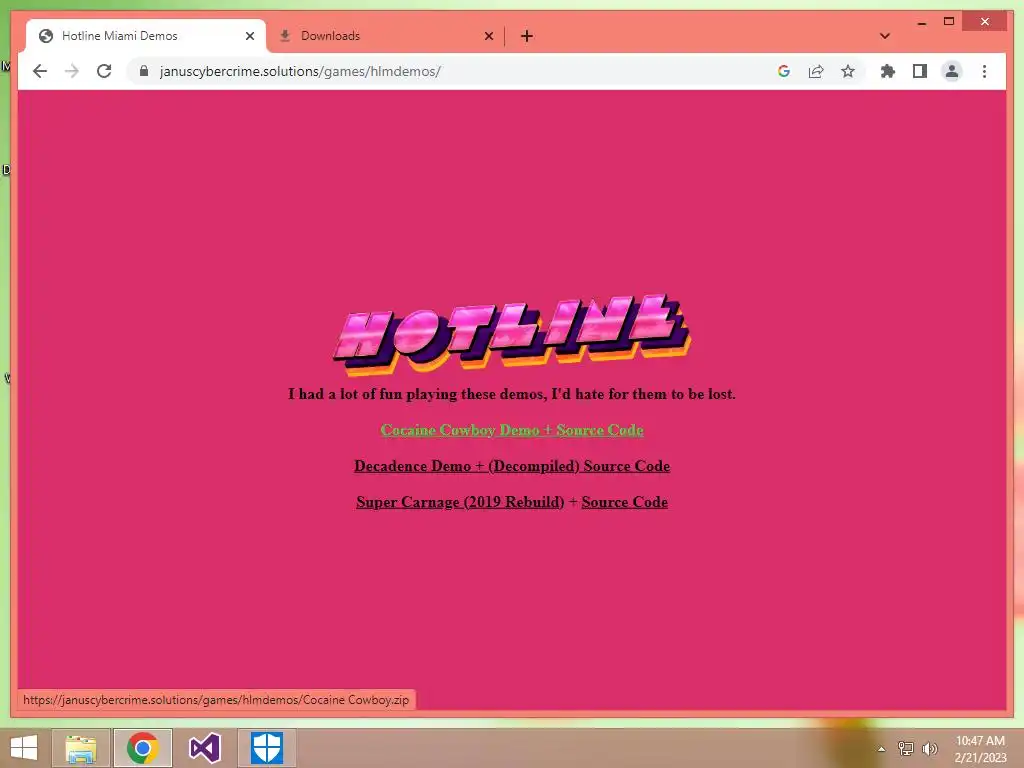Open the volume speaker tray icon

[930, 748]
